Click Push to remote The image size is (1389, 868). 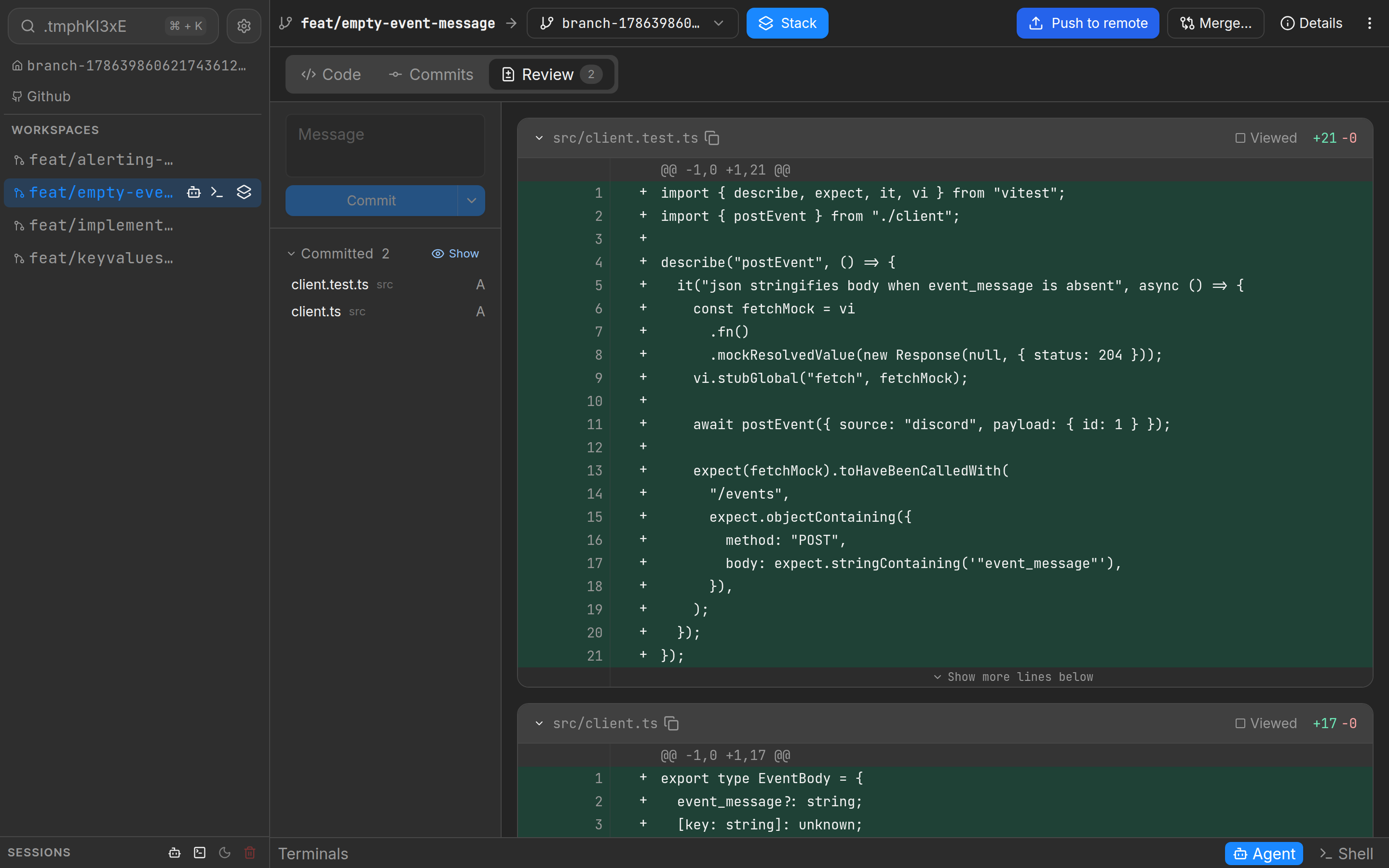[x=1088, y=23]
